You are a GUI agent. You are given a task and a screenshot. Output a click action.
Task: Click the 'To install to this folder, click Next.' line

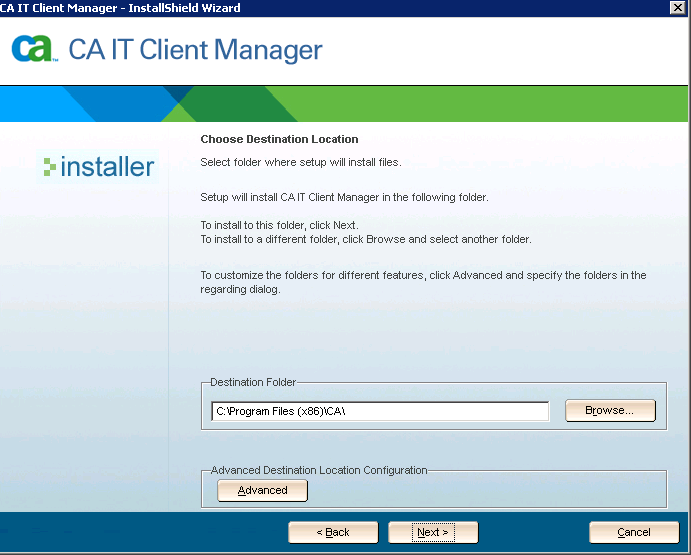(x=279, y=225)
